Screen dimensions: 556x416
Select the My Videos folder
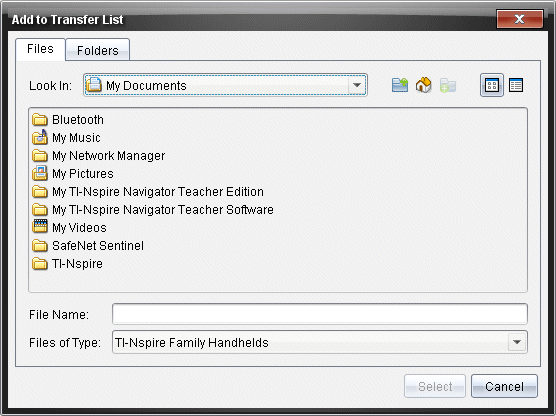69,227
